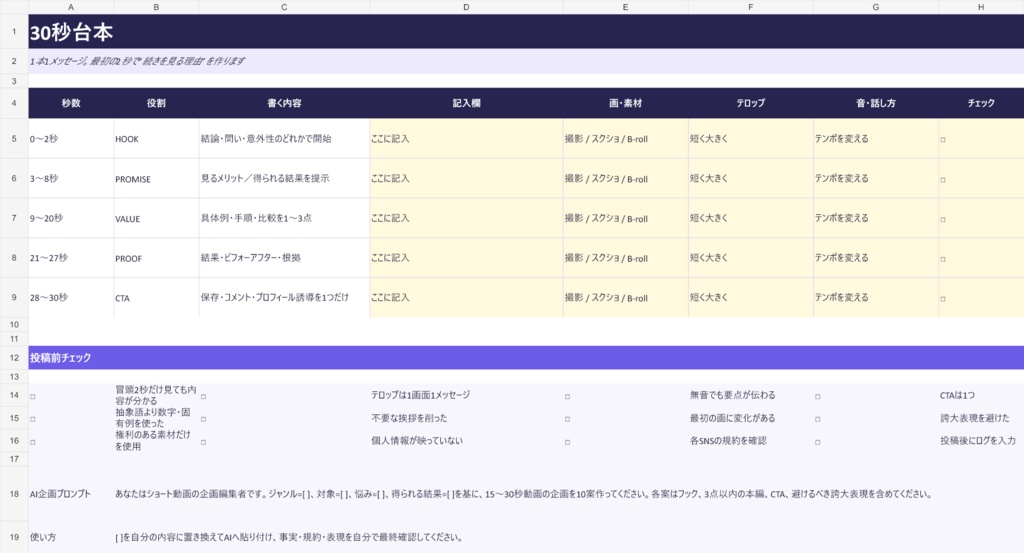Click the 28〜30秒 cell
The height and width of the screenshot is (553, 1024).
tap(71, 298)
